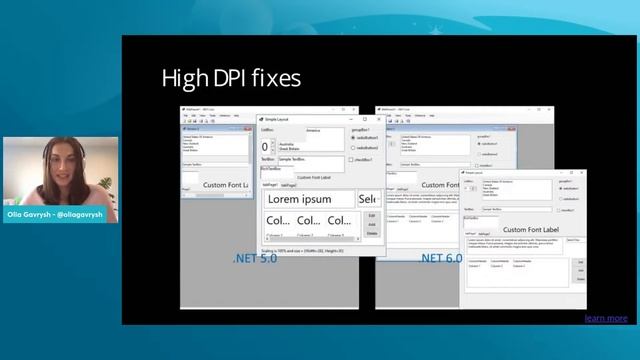This screenshot has height=360, width=640.
Task: Click Sample TextBox field in .NET 6.0 front window
Action: tap(517, 209)
